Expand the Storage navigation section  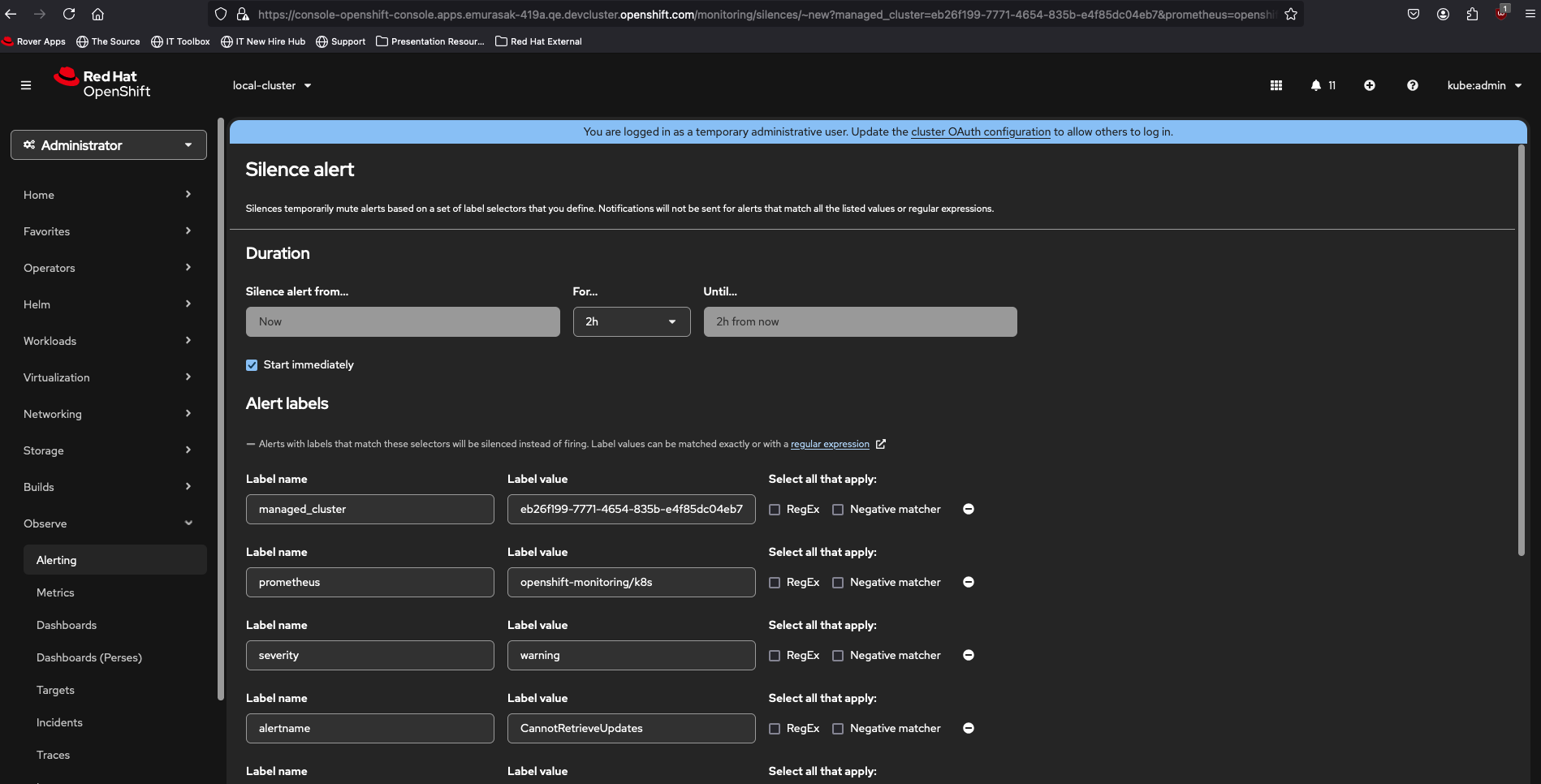click(x=108, y=450)
